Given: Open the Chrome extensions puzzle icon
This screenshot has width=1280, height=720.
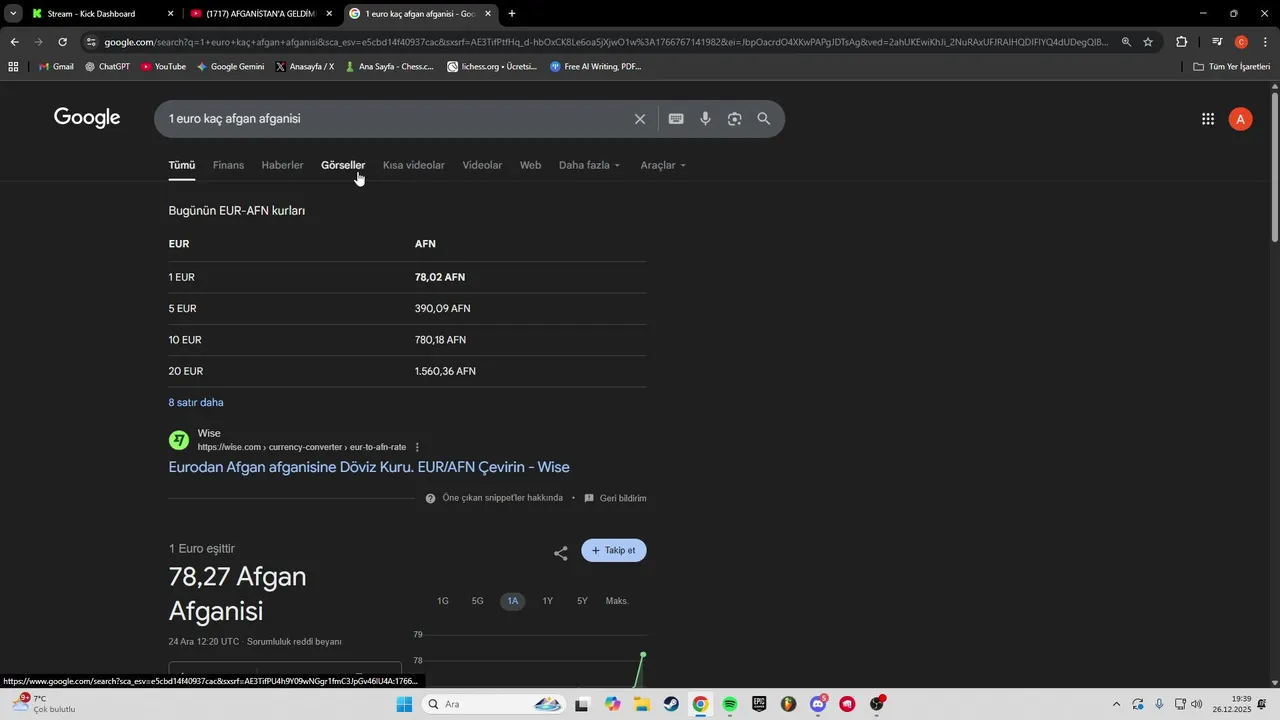Looking at the screenshot, I should click(x=1182, y=42).
